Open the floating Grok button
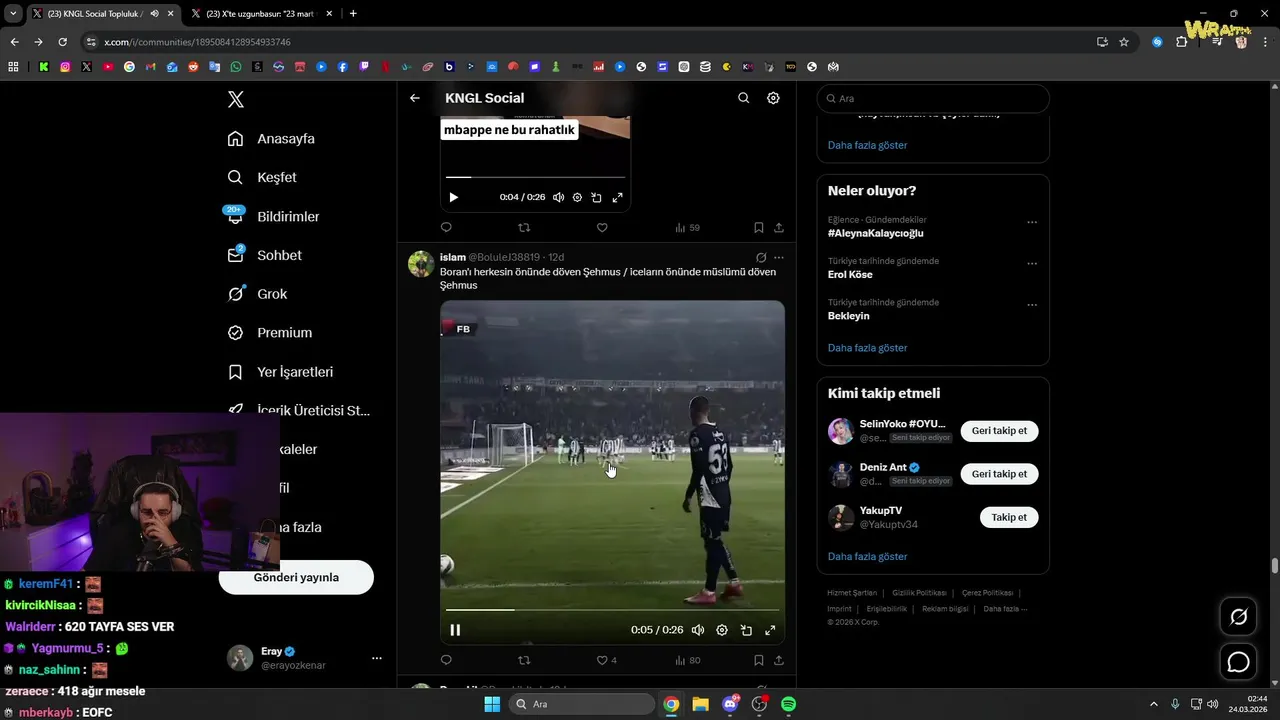This screenshot has height=720, width=1280. [x=1238, y=617]
